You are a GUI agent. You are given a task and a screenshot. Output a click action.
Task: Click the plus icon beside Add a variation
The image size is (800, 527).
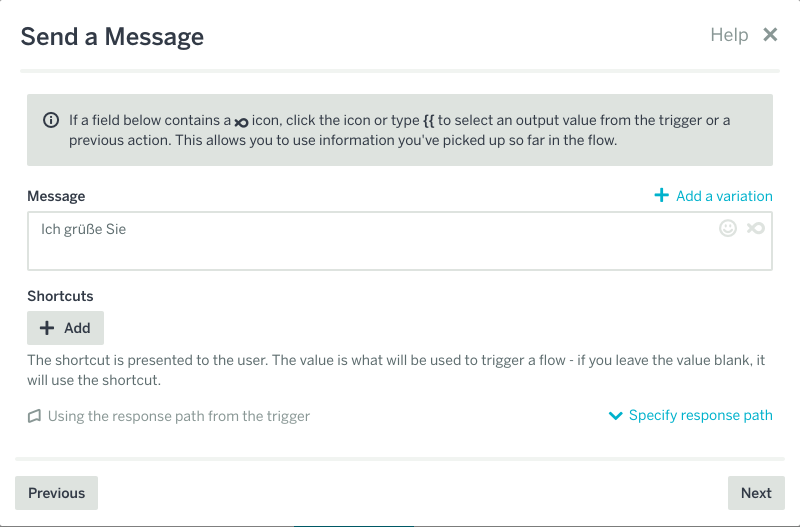click(661, 195)
